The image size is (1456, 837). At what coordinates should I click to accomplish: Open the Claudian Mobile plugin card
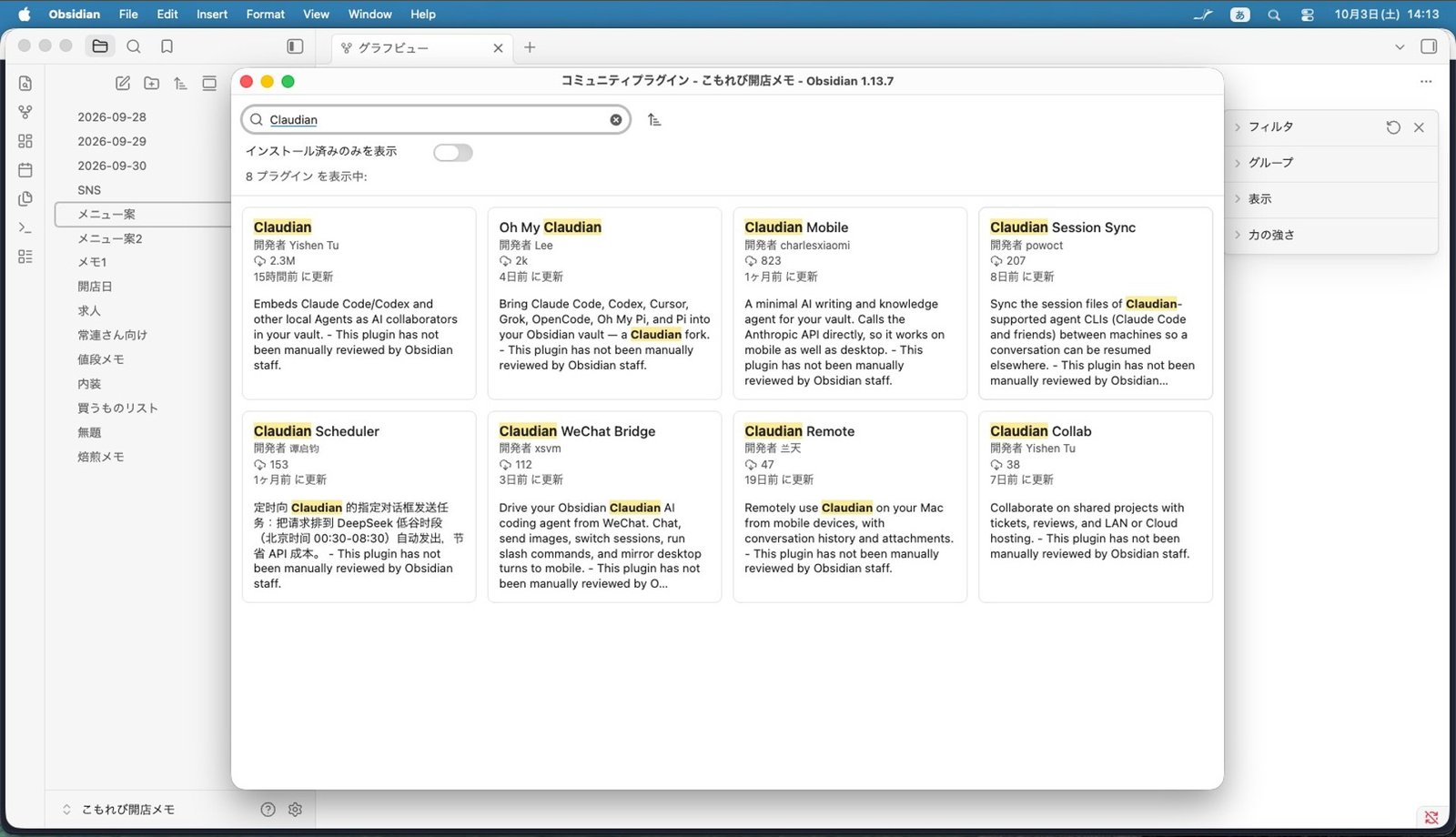(x=850, y=303)
